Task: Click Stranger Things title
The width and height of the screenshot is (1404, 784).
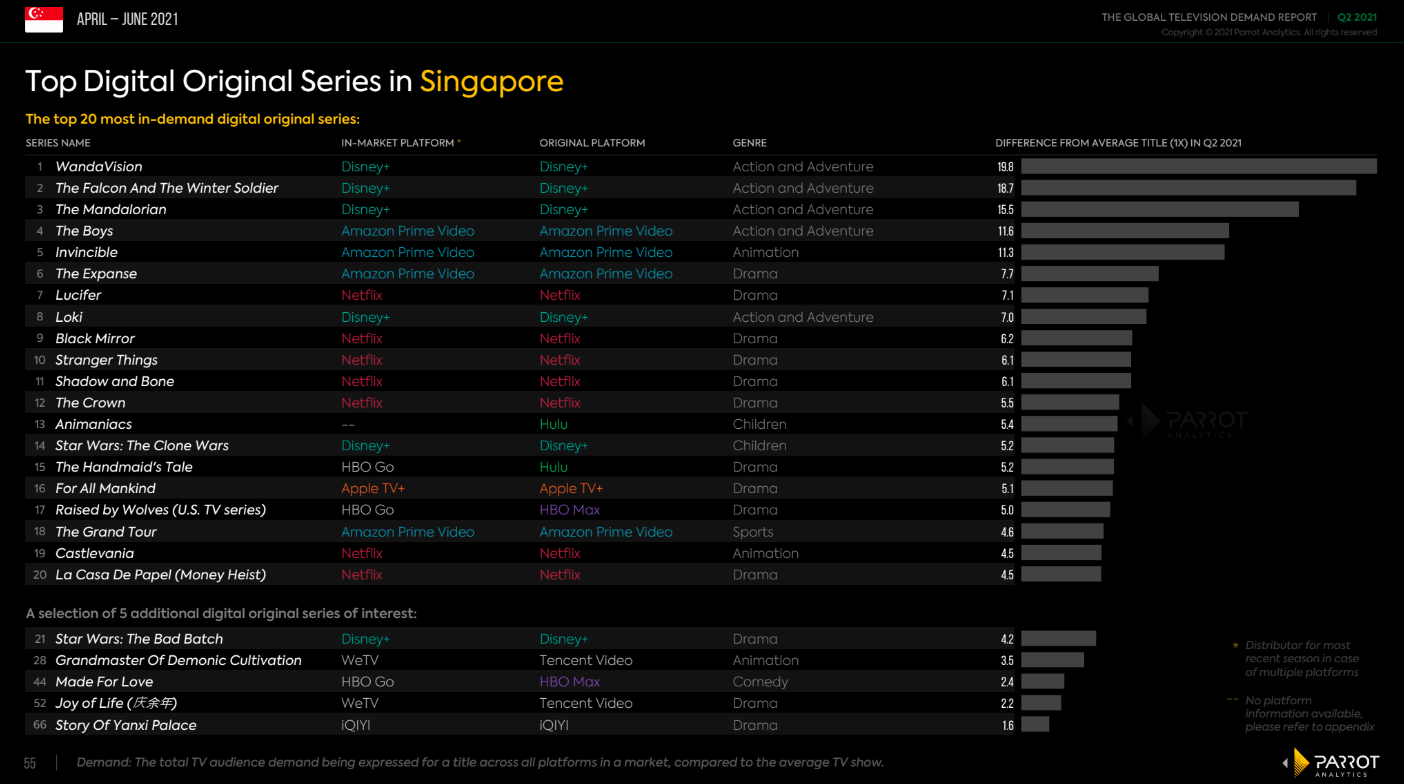Action: (x=106, y=360)
